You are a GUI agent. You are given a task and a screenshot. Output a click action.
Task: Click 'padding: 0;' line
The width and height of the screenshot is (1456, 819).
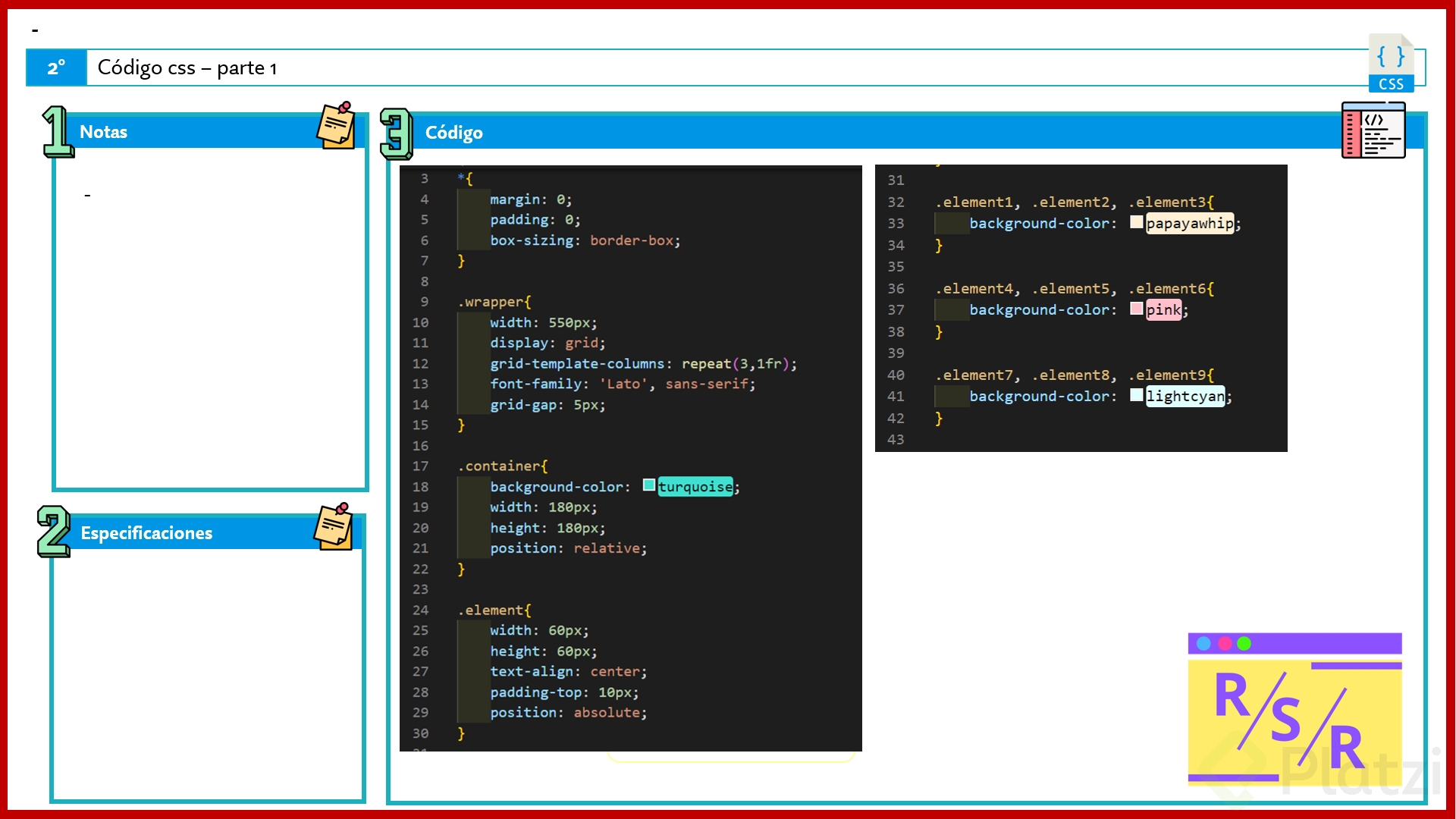tap(535, 220)
